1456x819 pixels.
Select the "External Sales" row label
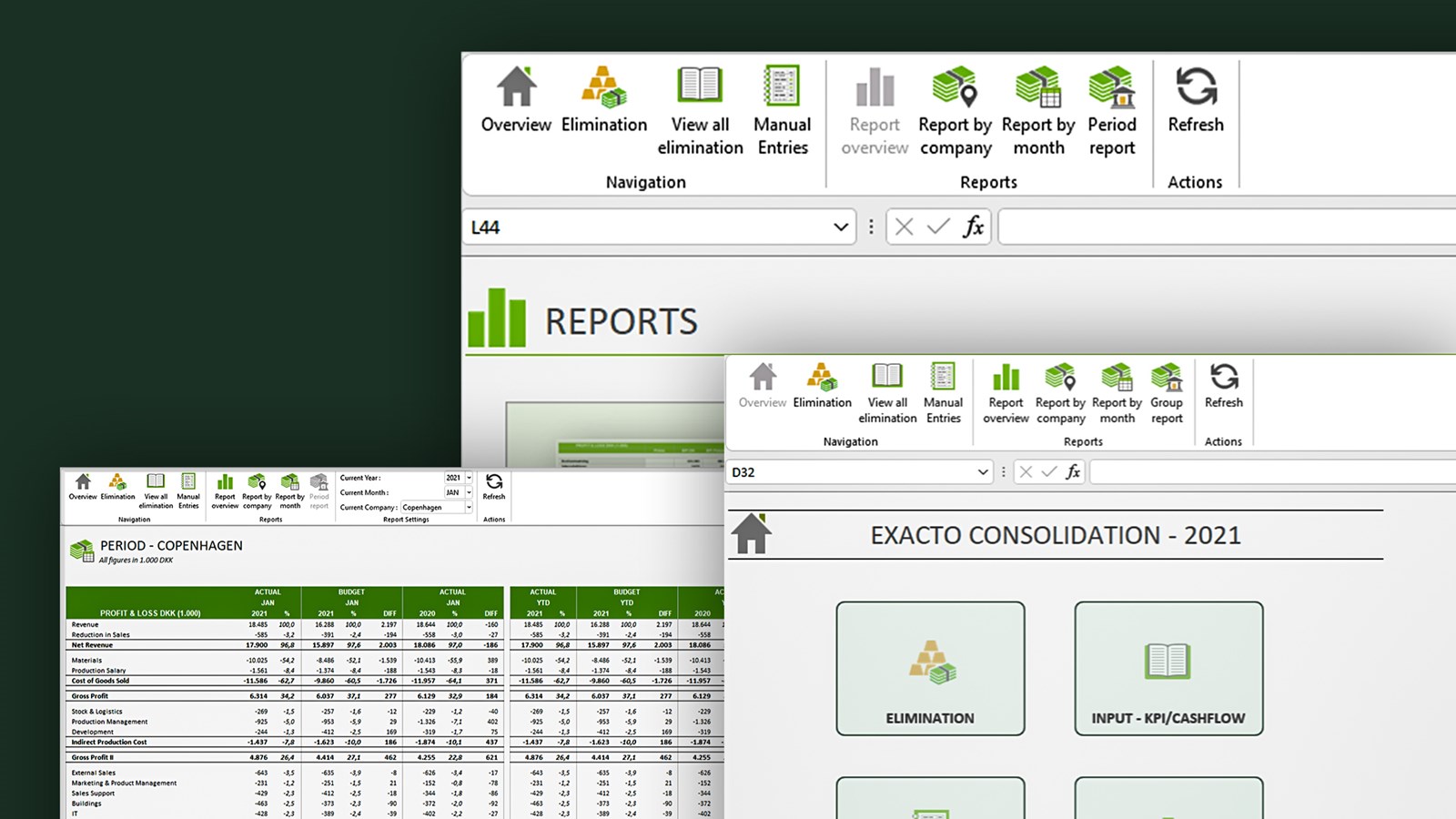(93, 773)
